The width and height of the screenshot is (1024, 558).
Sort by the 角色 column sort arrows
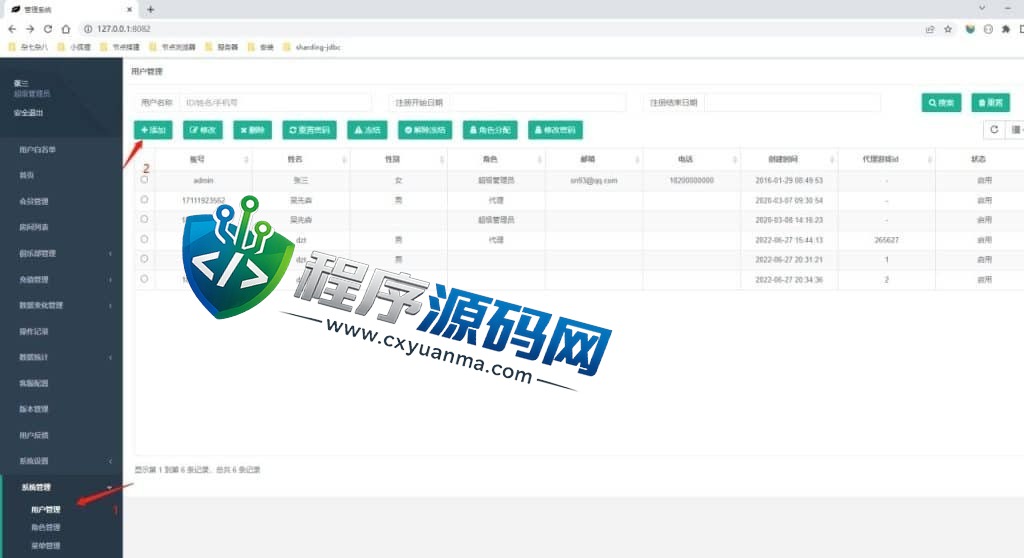click(x=539, y=159)
